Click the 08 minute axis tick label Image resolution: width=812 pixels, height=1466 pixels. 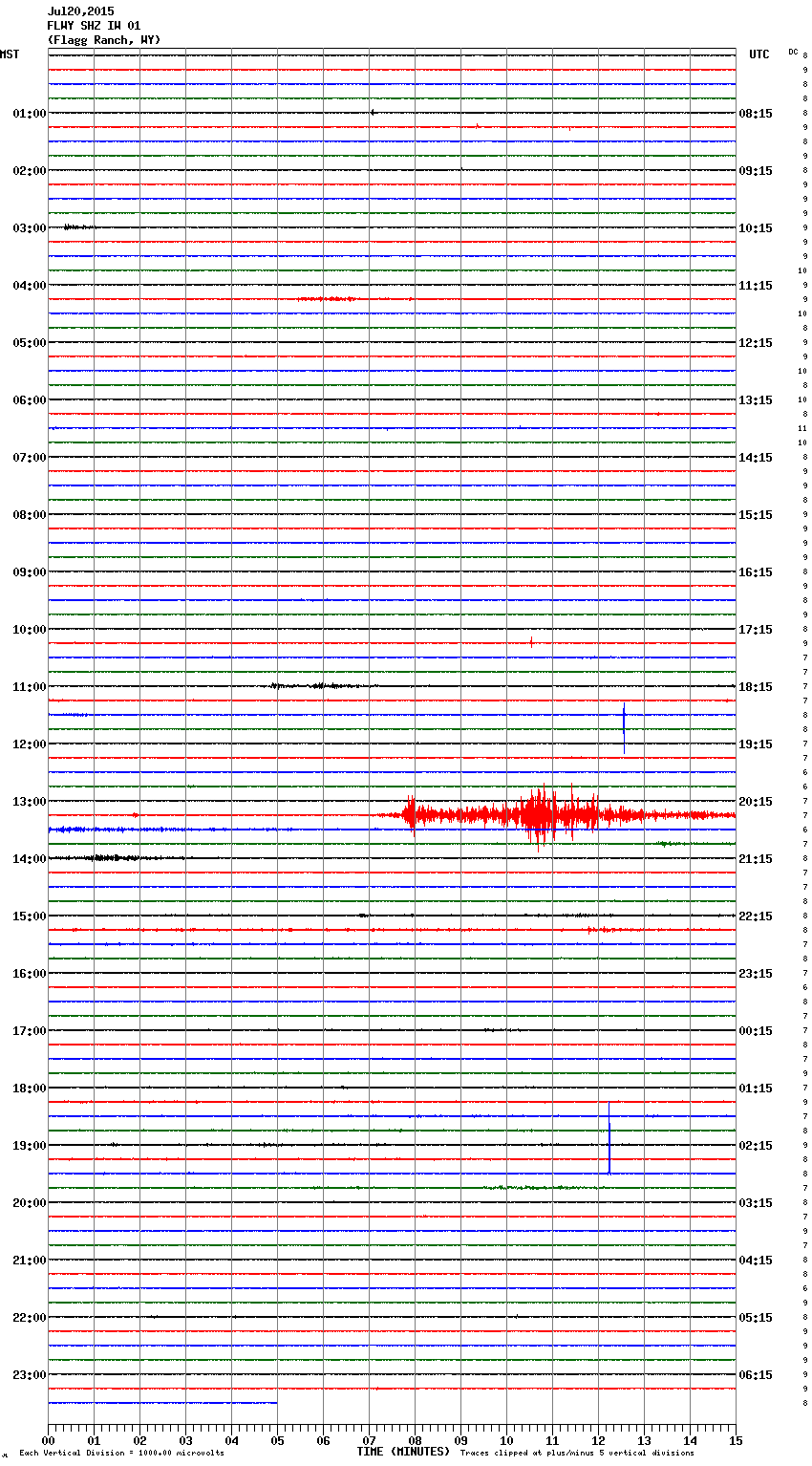pyautogui.click(x=415, y=1440)
